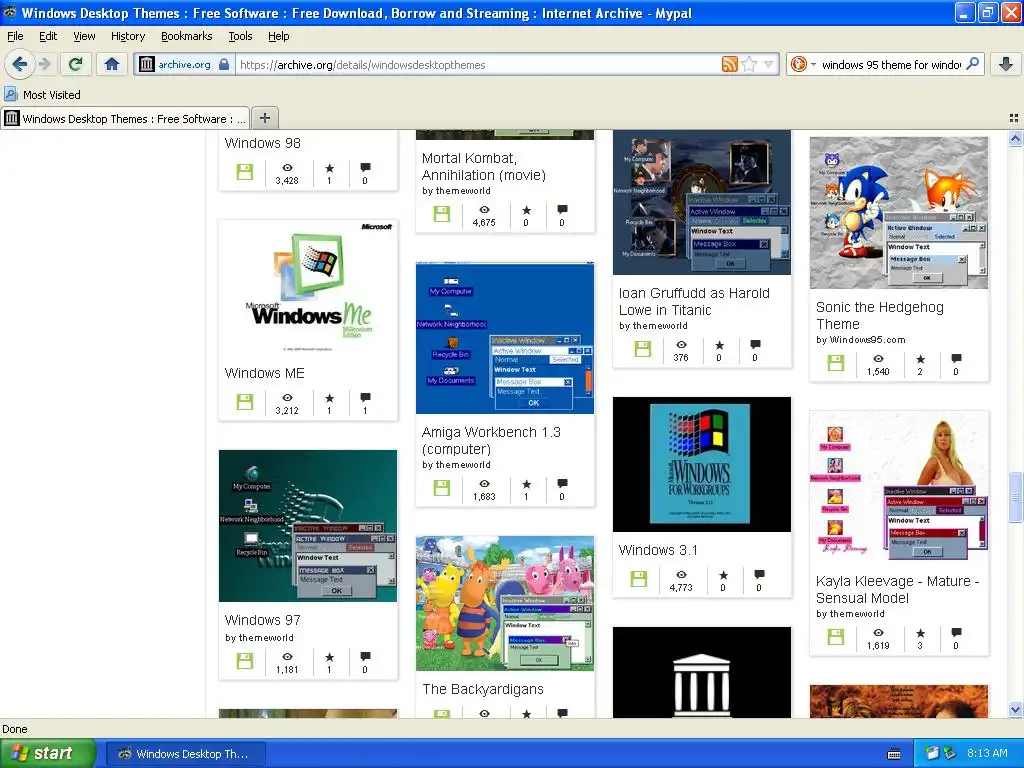
Task: Click the page scrollbar up arrow
Action: pos(1015,138)
